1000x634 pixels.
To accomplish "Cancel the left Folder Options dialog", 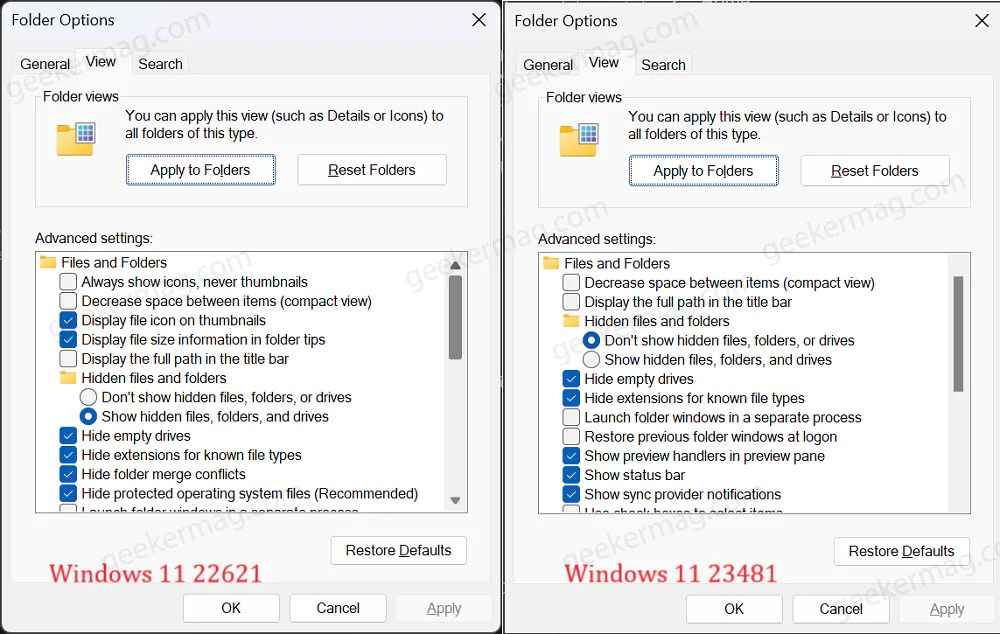I will [338, 608].
